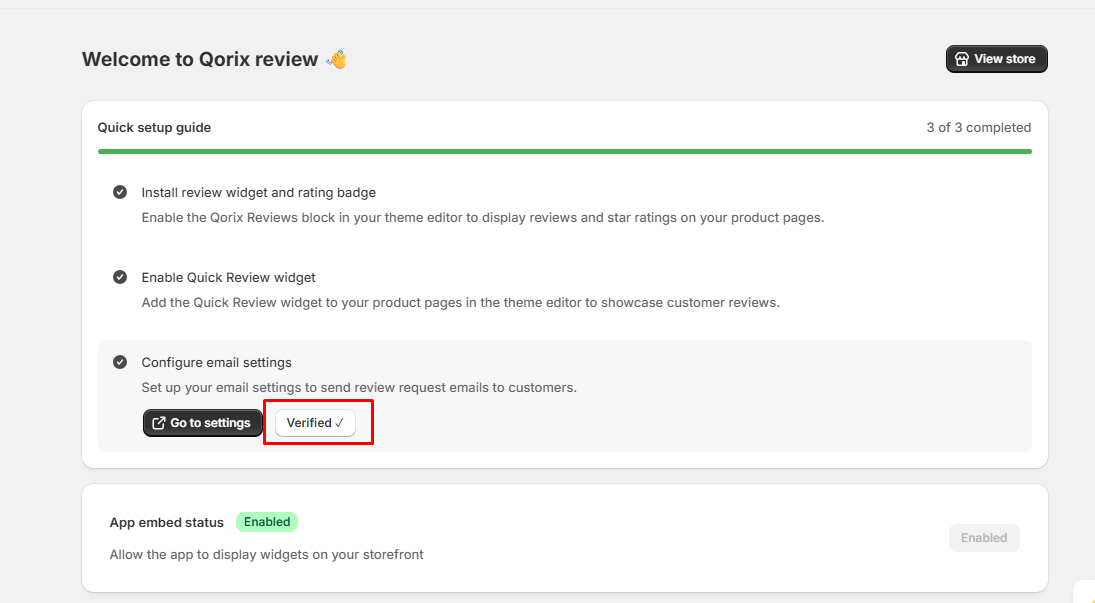Viewport: 1095px width, 603px height.
Task: Toggle checkmark for Install review widget step
Action: point(120,192)
